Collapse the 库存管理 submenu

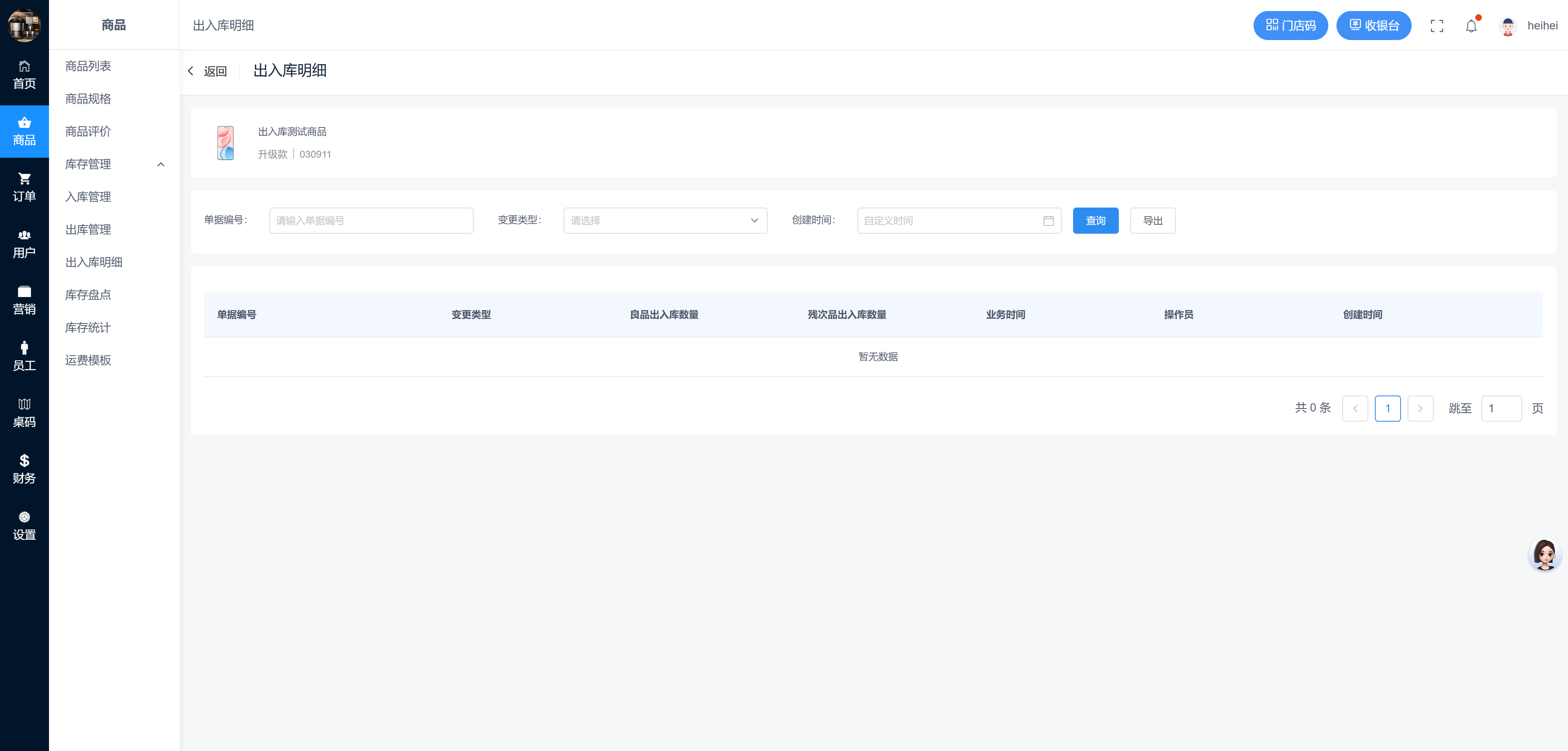click(161, 164)
